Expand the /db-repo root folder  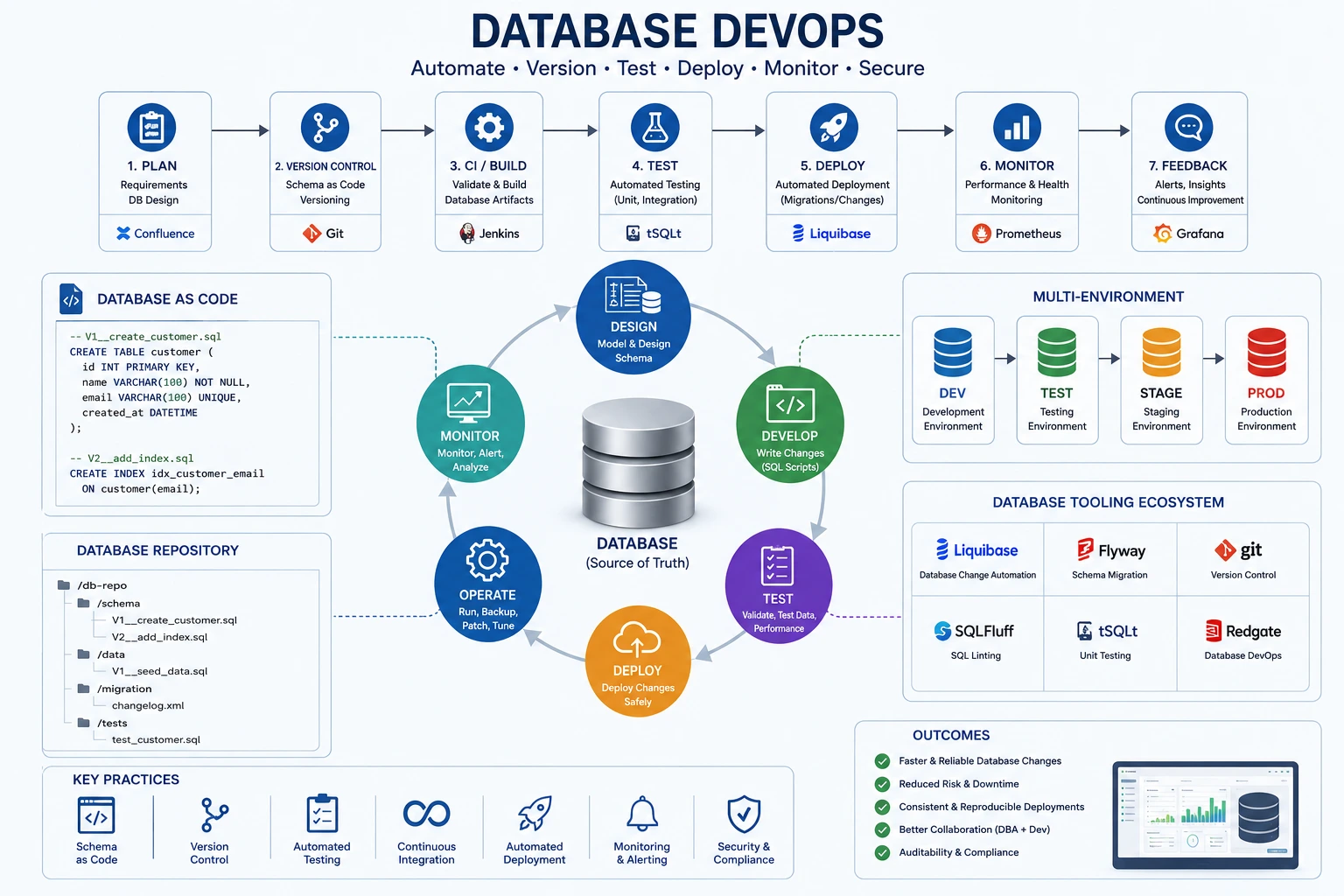coord(64,585)
